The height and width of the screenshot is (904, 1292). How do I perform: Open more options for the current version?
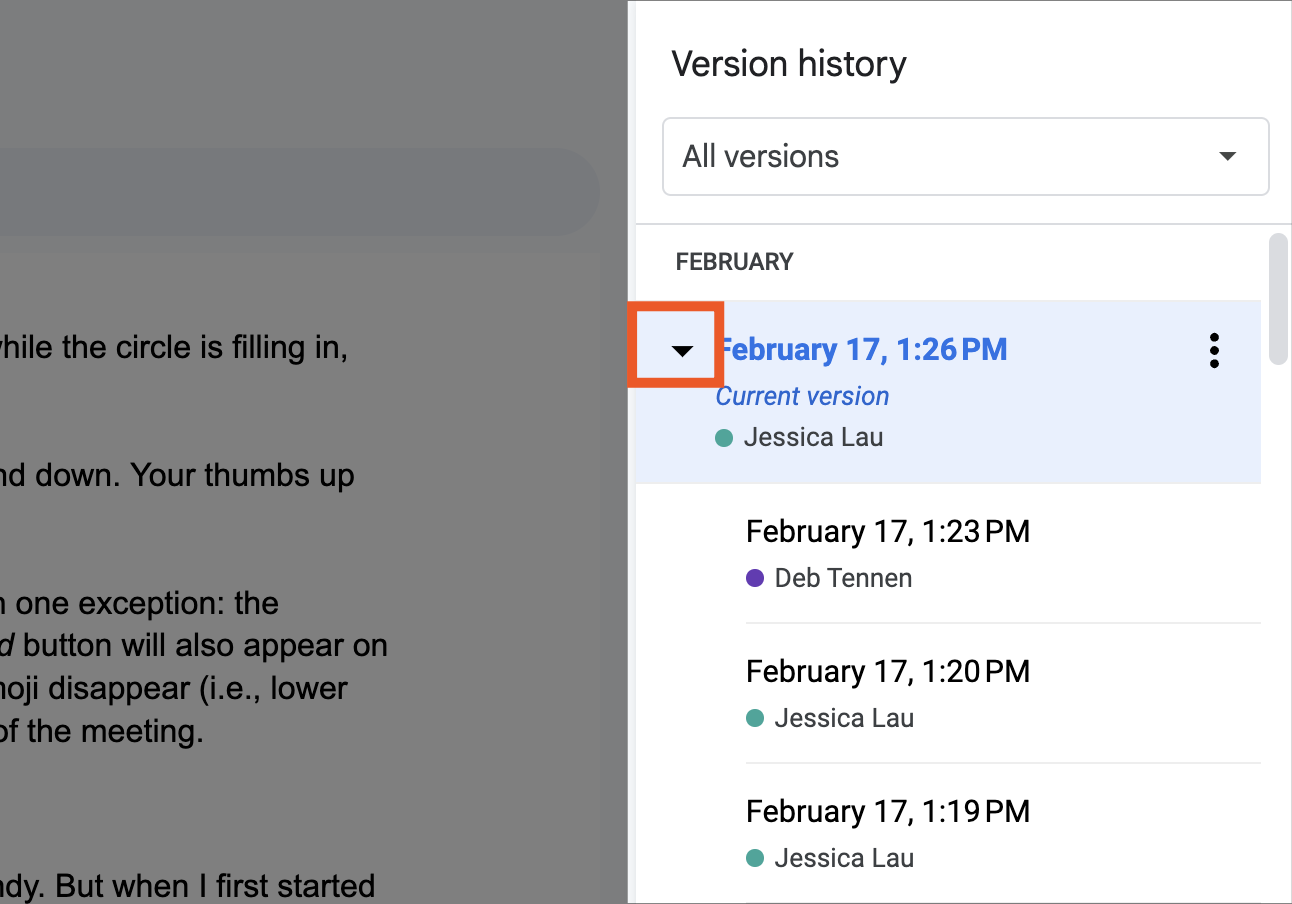tap(1213, 350)
